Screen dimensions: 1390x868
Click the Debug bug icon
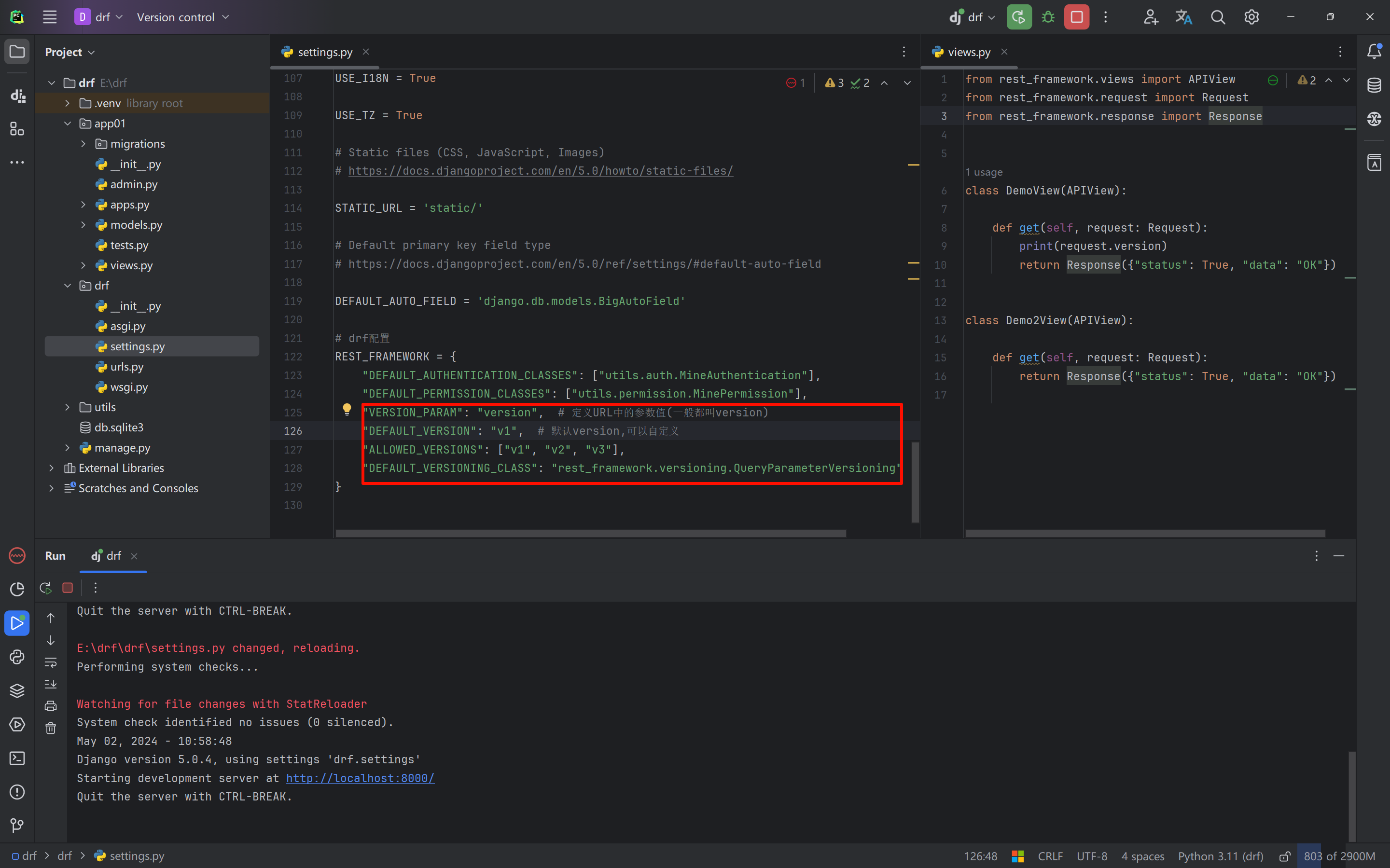1048,17
